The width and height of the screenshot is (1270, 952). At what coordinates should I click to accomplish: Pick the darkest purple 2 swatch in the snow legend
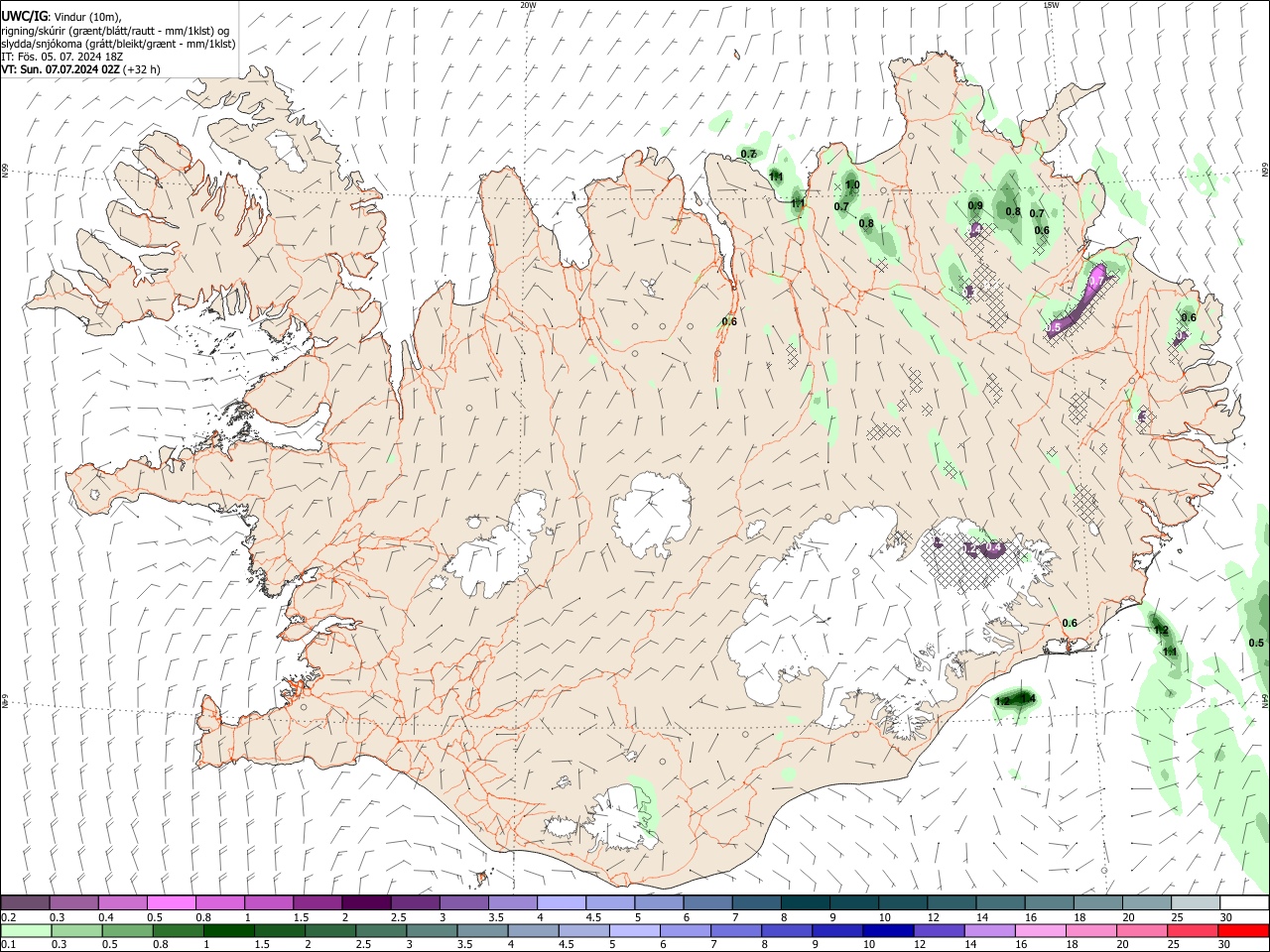pos(365,902)
